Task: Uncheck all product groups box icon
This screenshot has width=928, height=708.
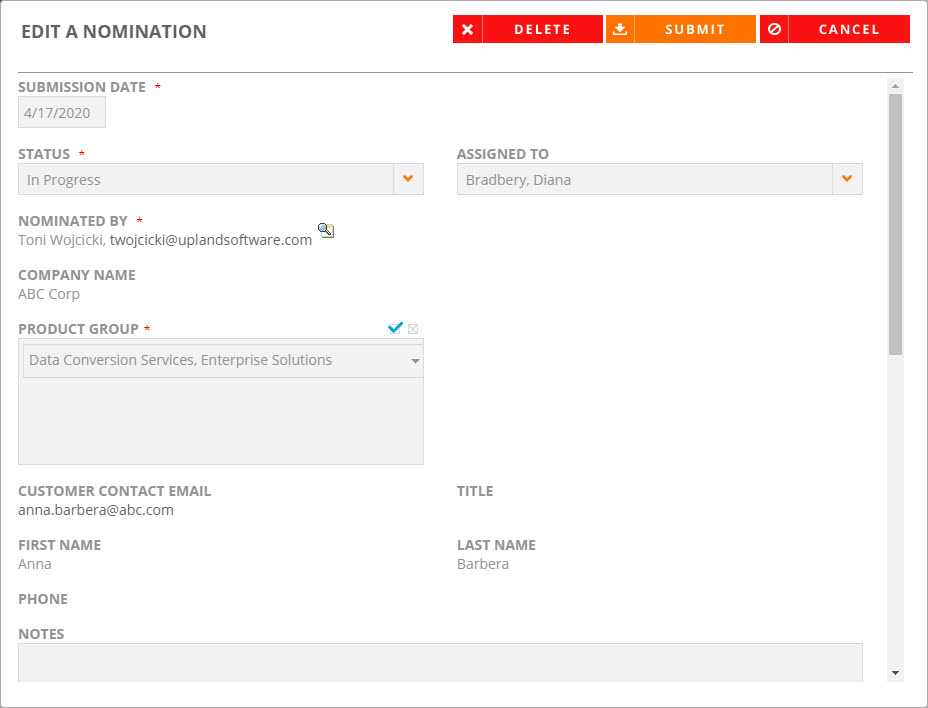Action: pos(413,329)
